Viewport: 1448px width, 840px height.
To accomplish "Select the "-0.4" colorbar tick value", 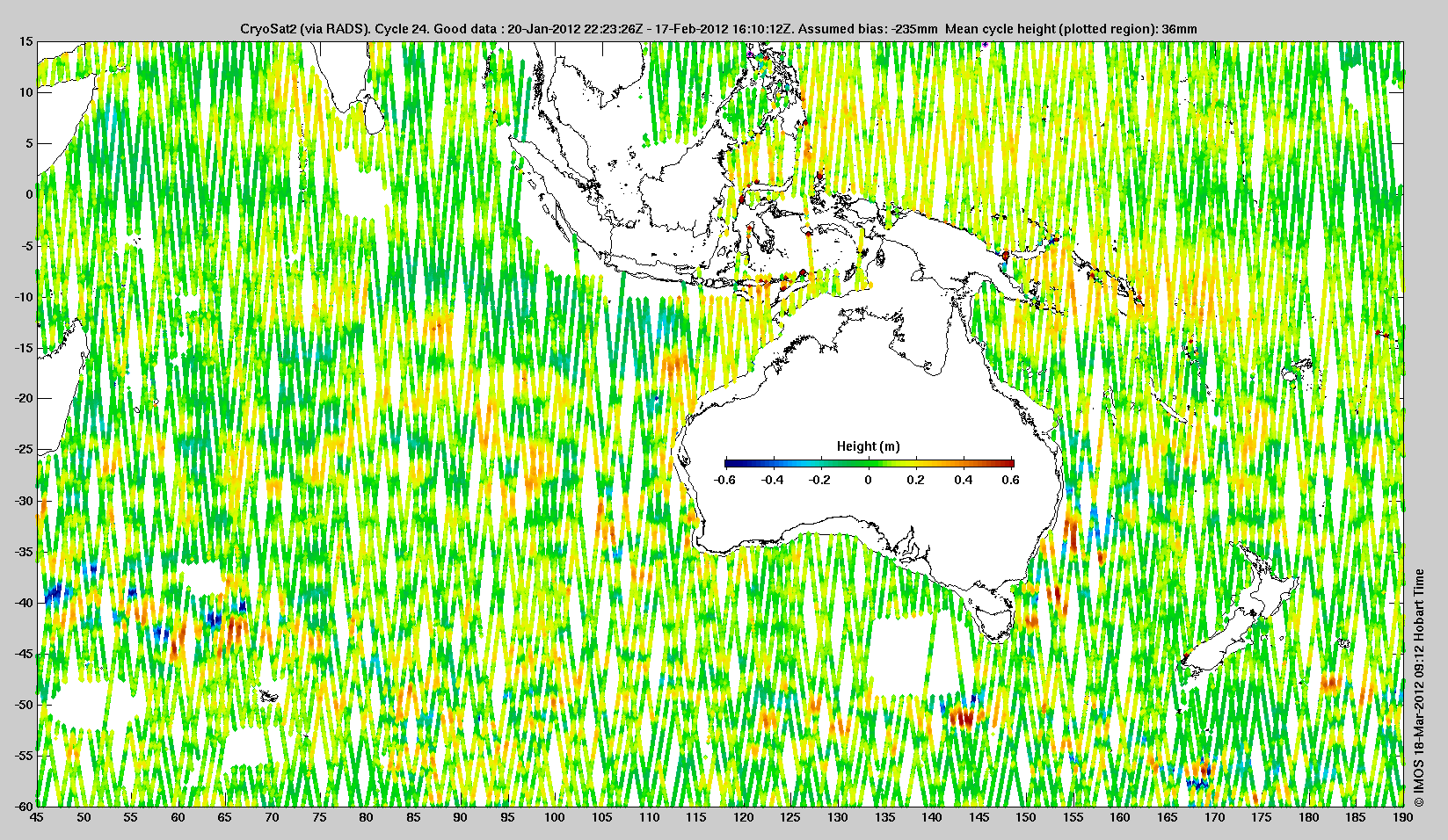I will (x=773, y=480).
